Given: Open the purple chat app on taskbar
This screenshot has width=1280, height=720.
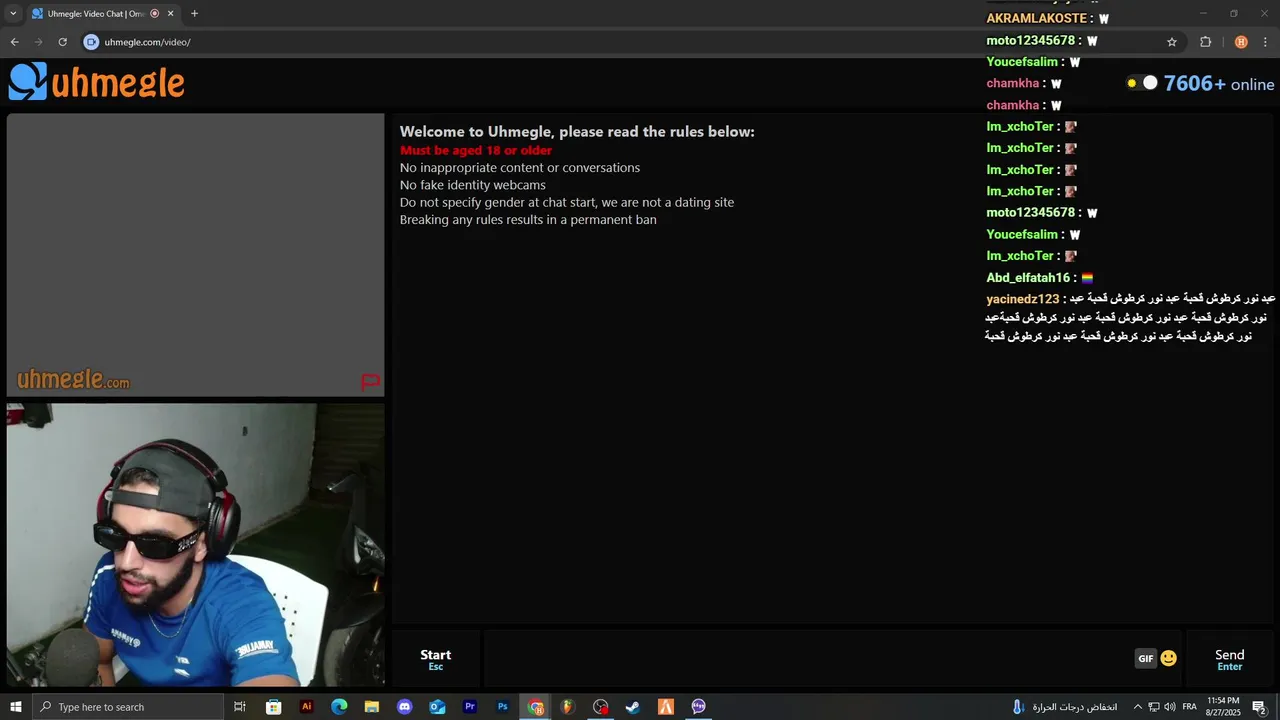Looking at the screenshot, I should 698,707.
